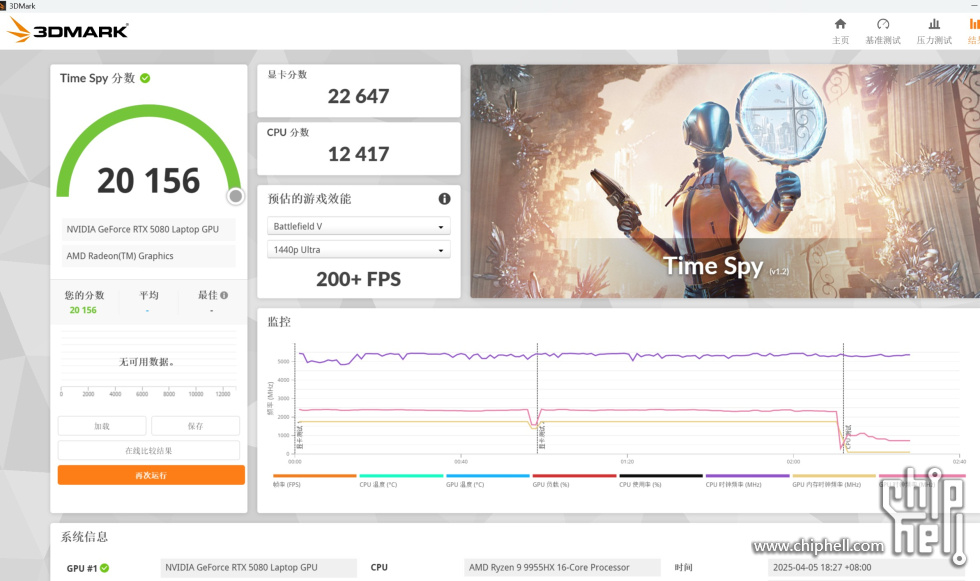Toggle the 帧率 (FPS) orange legend item
980x581 pixels.
[314, 480]
